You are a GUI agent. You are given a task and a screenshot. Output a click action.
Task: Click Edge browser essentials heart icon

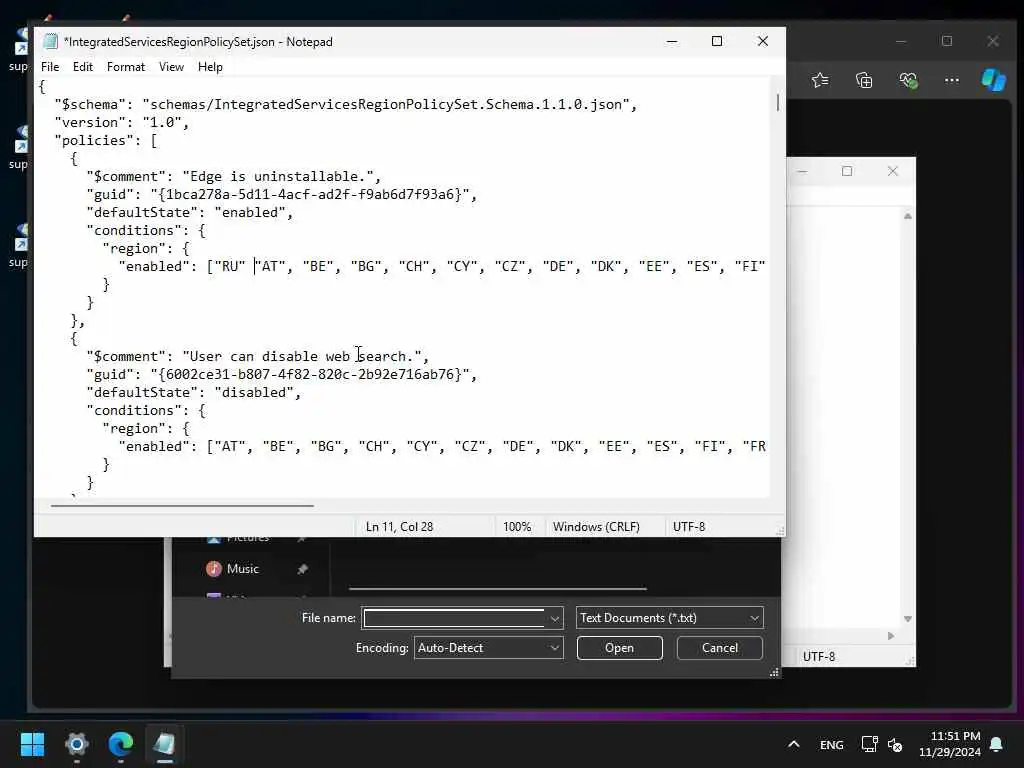pos(908,80)
